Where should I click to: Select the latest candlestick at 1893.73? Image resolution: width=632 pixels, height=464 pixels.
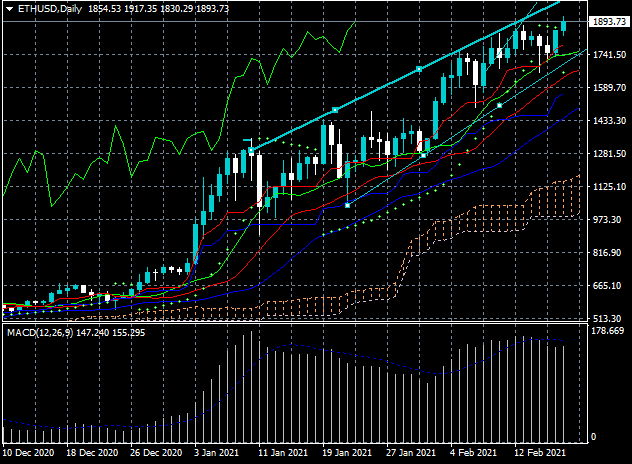[563, 26]
